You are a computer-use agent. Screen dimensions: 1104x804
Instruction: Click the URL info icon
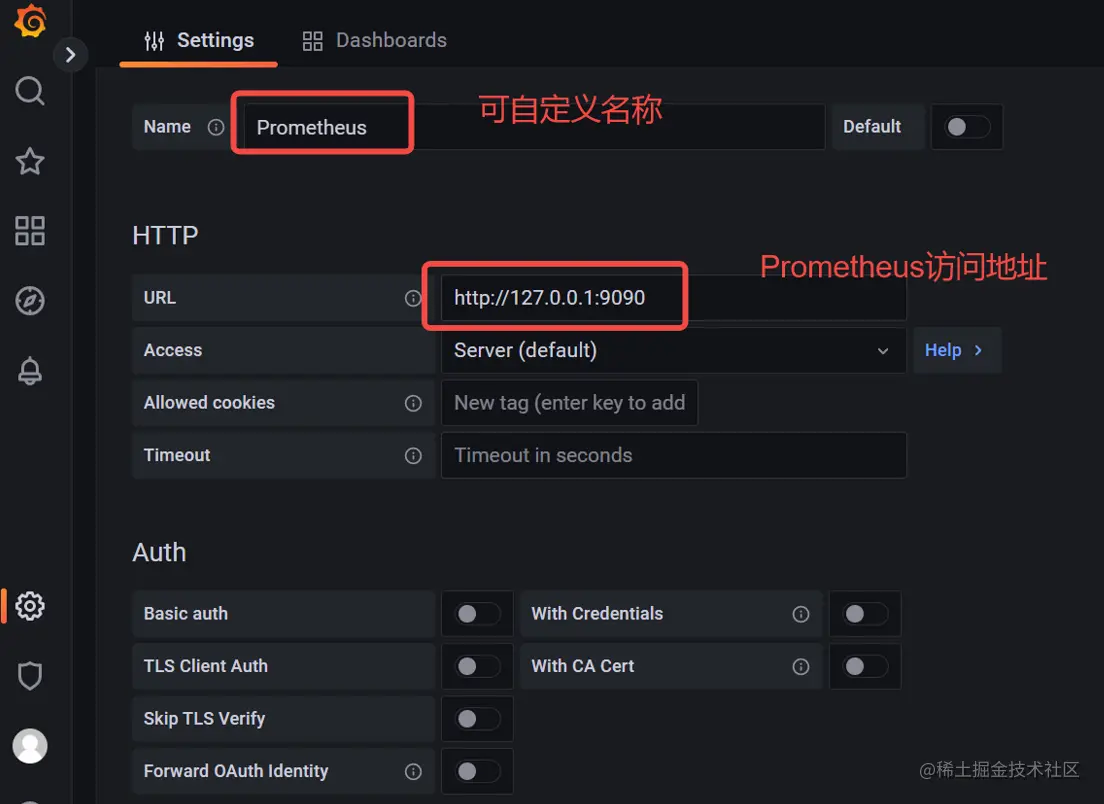coord(413,299)
